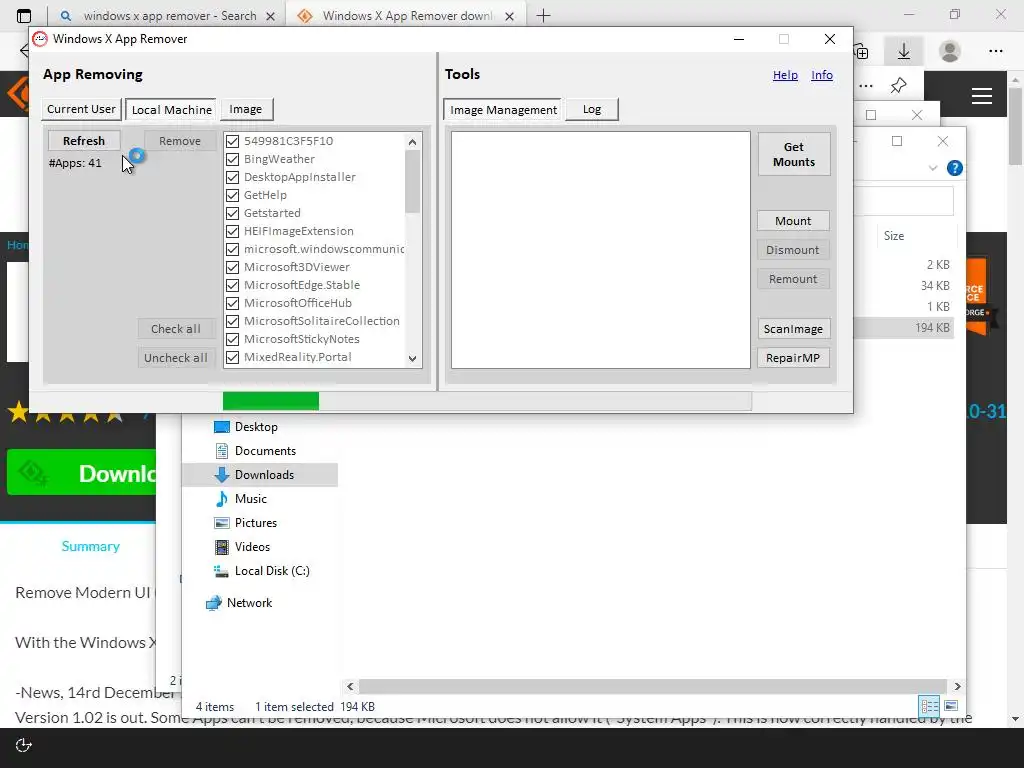This screenshot has width=1024, height=768.
Task: Open the Summary tab on the web page
Action: [91, 546]
